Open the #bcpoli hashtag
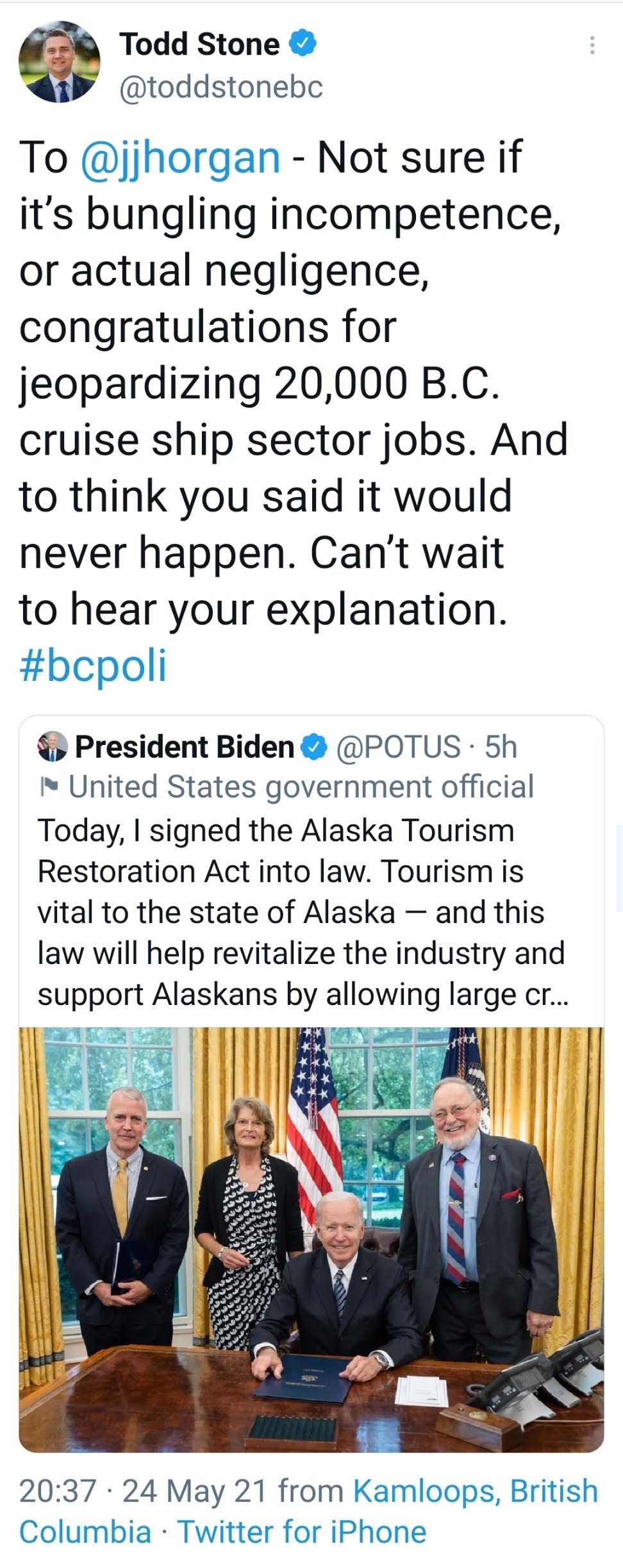Viewport: 623px width, 1568px height. [x=93, y=665]
